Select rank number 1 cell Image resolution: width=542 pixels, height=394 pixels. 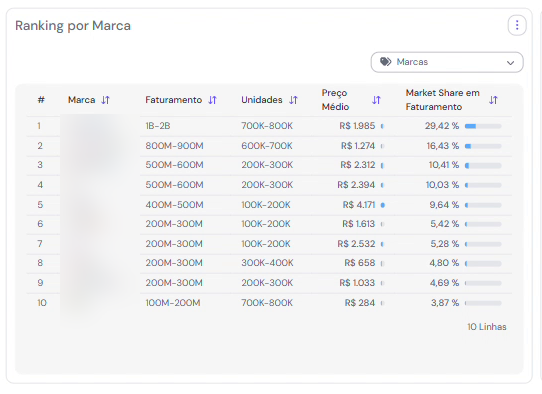(x=39, y=126)
